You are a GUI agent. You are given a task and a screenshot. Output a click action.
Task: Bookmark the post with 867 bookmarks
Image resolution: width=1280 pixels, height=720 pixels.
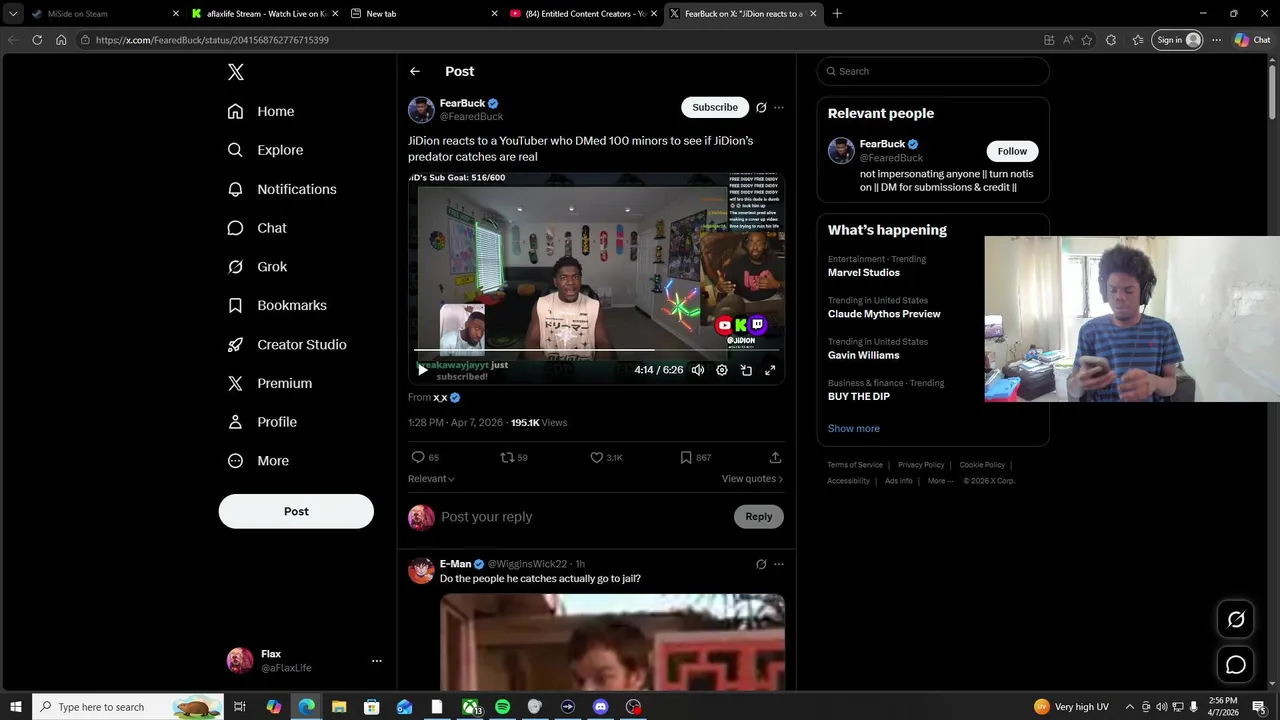pos(696,457)
